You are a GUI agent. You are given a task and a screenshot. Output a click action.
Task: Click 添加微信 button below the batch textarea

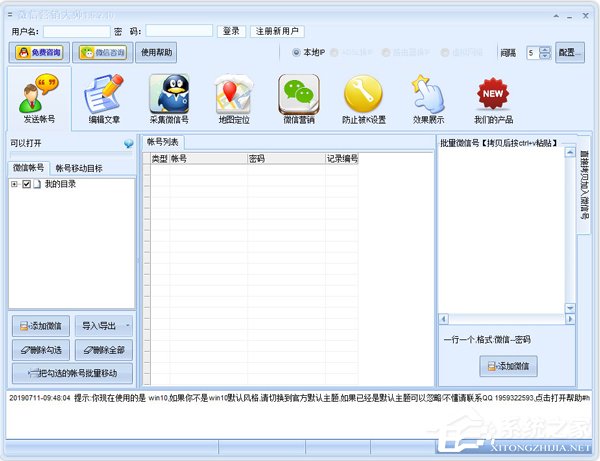pyautogui.click(x=508, y=366)
